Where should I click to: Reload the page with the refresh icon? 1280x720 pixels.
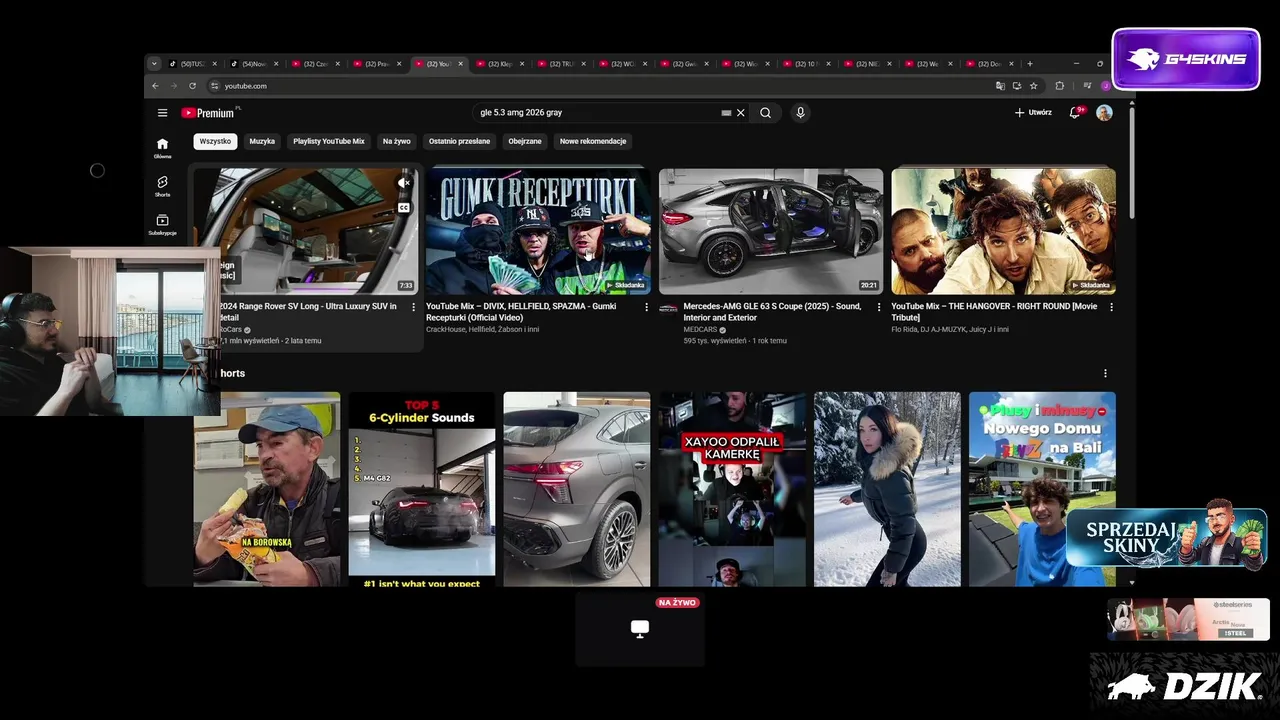coord(193,86)
